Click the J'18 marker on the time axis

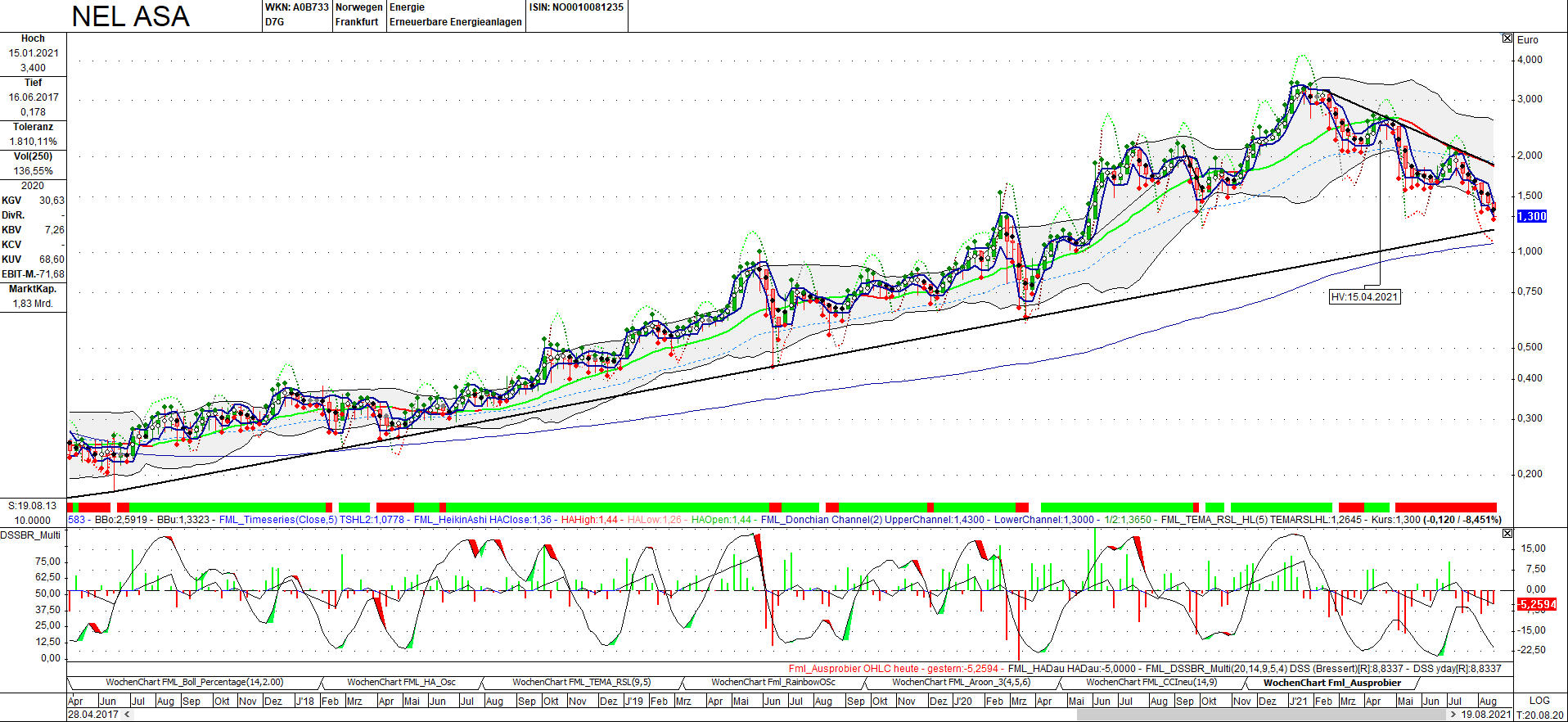pyautogui.click(x=304, y=701)
